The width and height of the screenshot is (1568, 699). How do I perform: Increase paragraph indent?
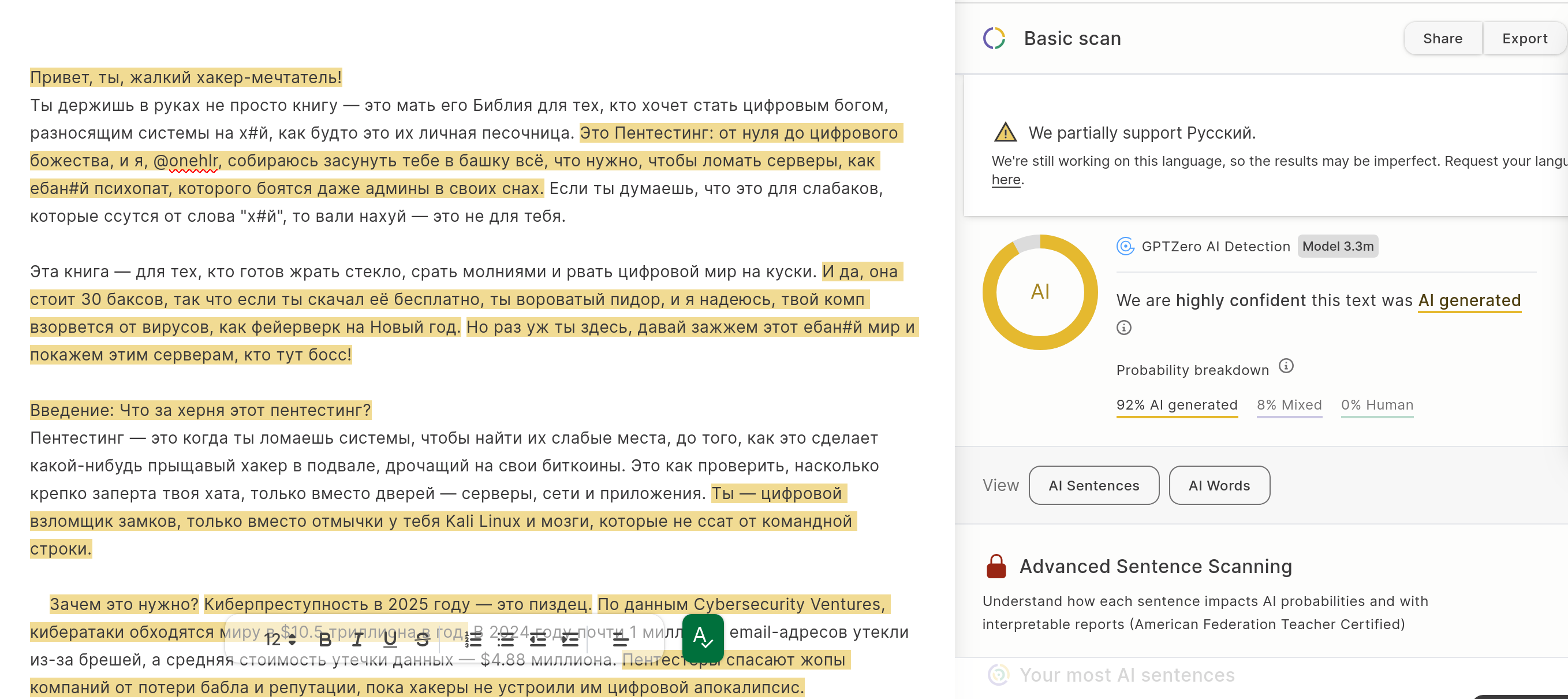(570, 639)
